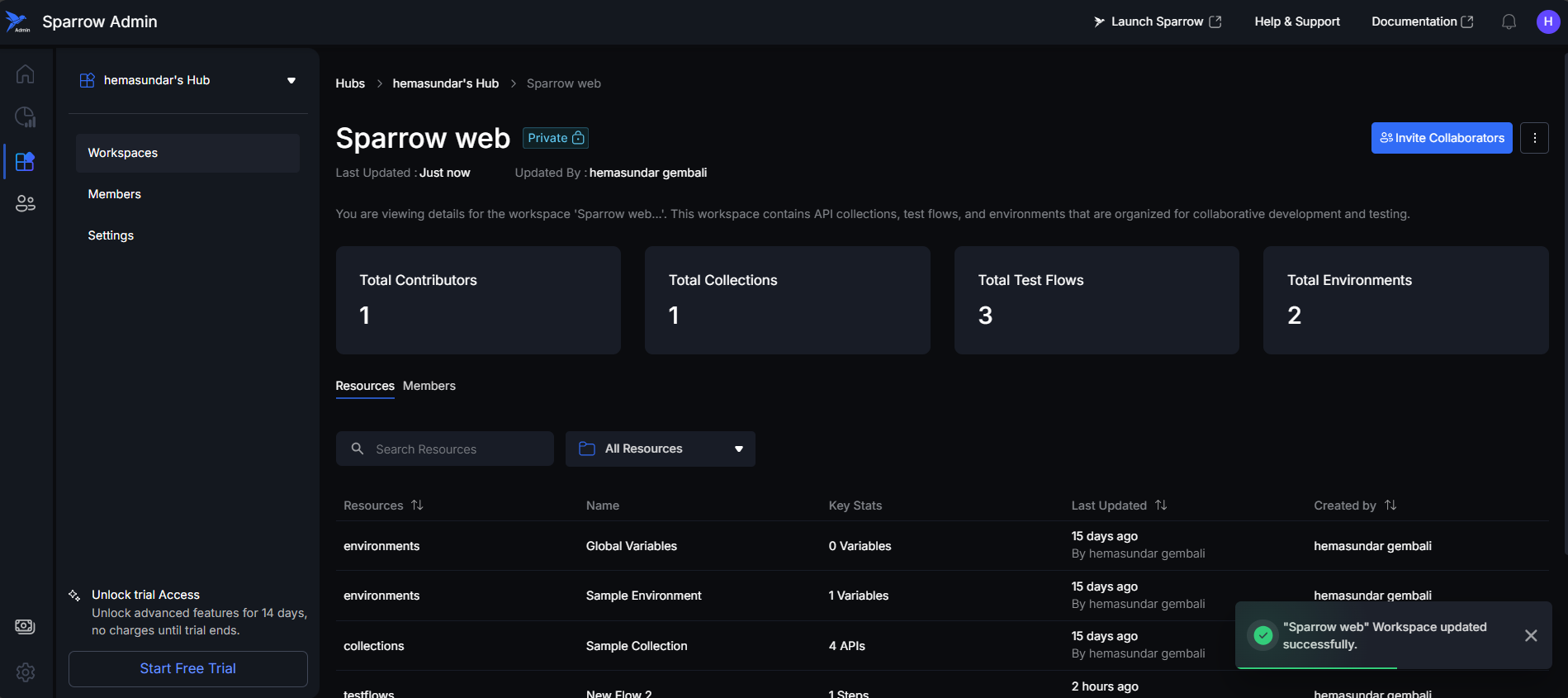
Task: Sort table by Resources column
Action: pyautogui.click(x=417, y=505)
